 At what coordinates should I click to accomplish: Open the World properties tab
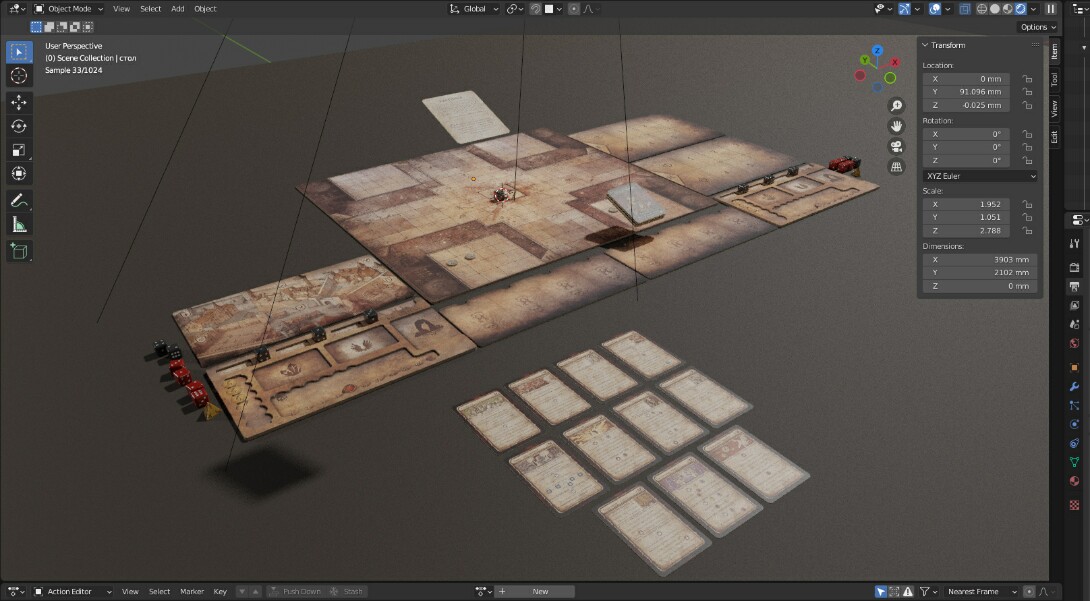[x=1075, y=343]
